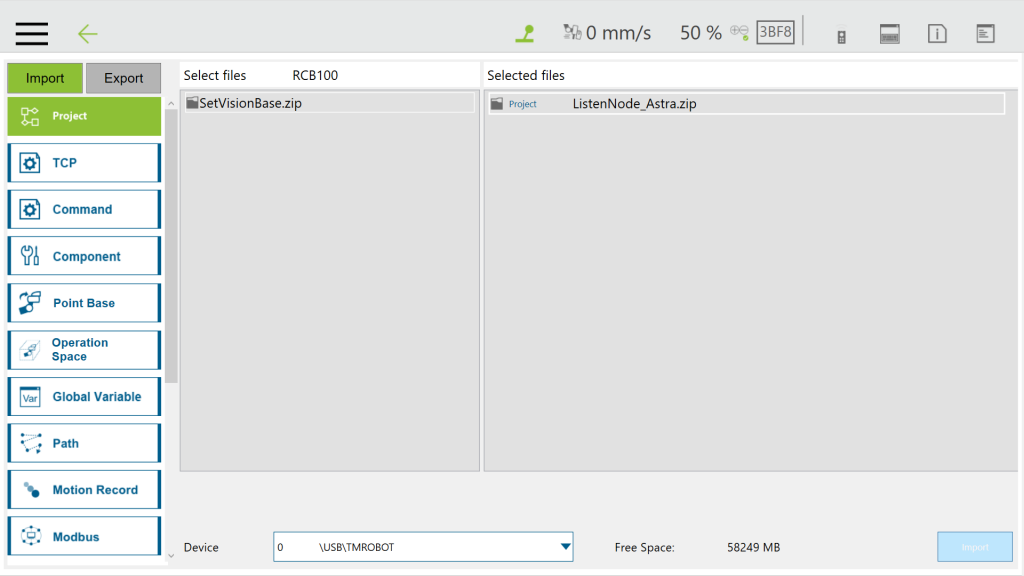The height and width of the screenshot is (576, 1024).
Task: Select the Project category
Action: coord(84,116)
